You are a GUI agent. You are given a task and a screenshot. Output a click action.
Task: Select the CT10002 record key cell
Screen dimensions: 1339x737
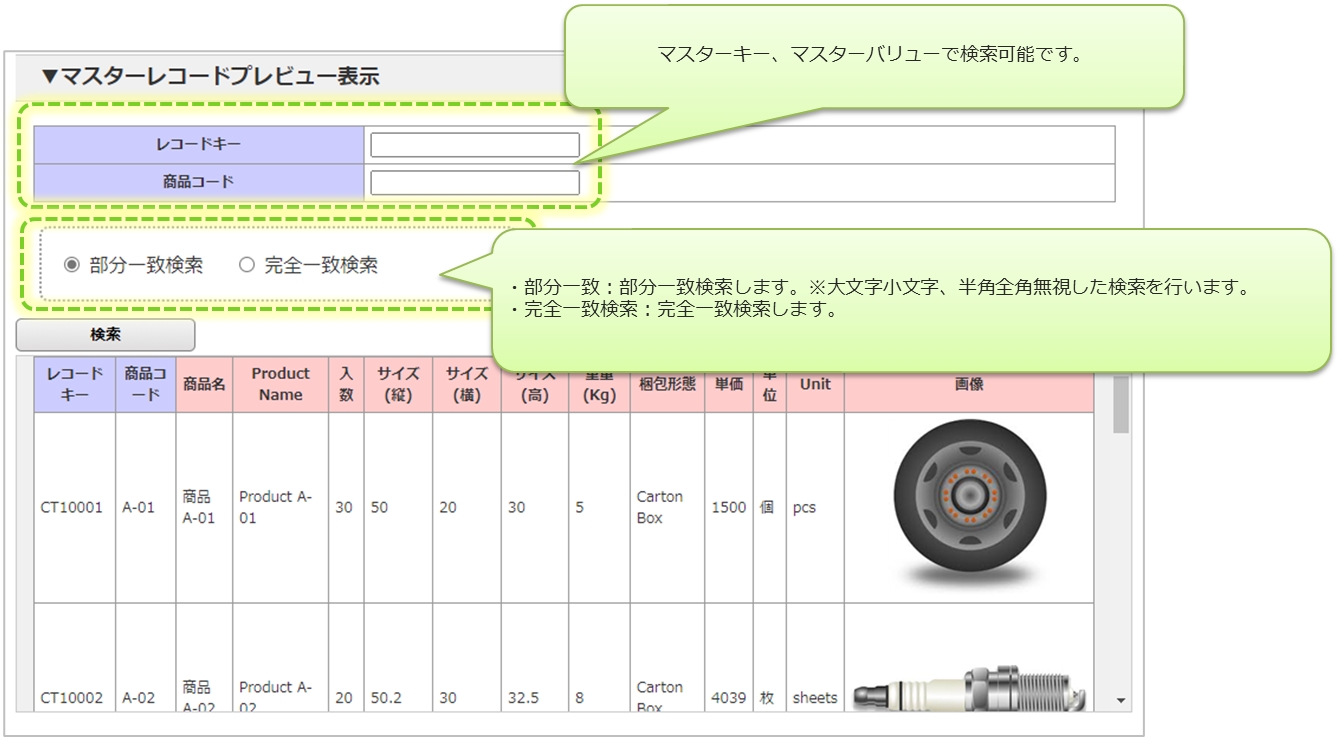click(x=72, y=698)
